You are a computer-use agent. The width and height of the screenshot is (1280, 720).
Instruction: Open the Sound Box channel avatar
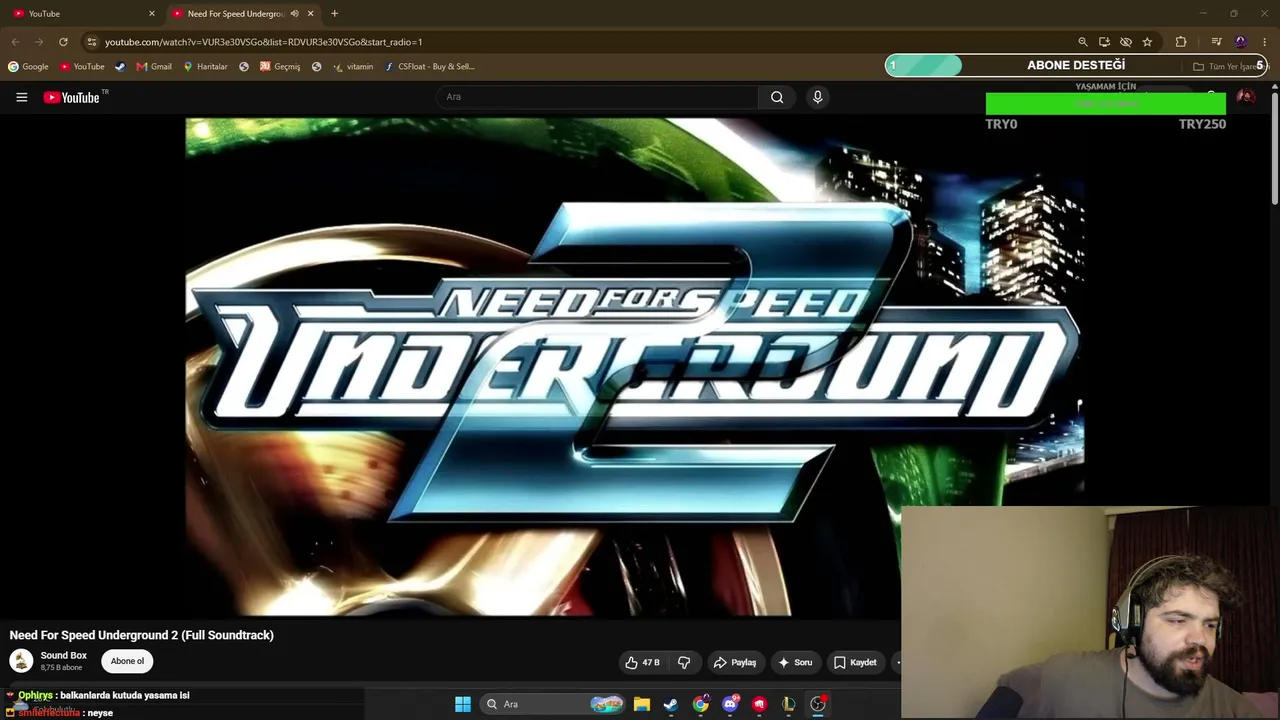(21, 661)
